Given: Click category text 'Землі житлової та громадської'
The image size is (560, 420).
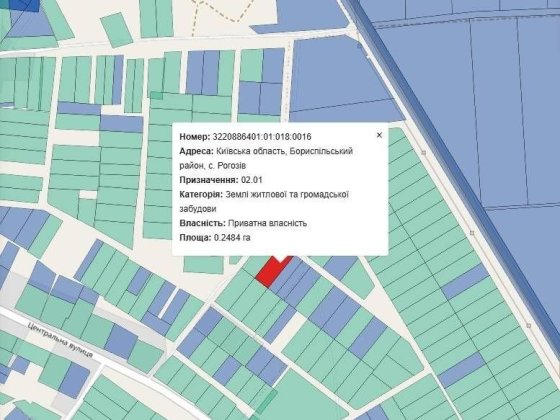Looking at the screenshot, I should pyautogui.click(x=287, y=195).
